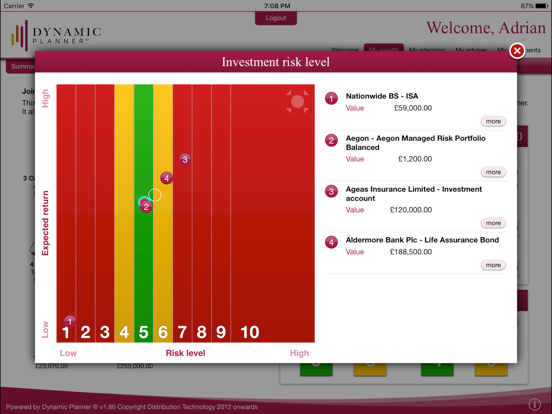Tap the hollow white circle marker on chart
The width and height of the screenshot is (552, 414).
point(155,195)
